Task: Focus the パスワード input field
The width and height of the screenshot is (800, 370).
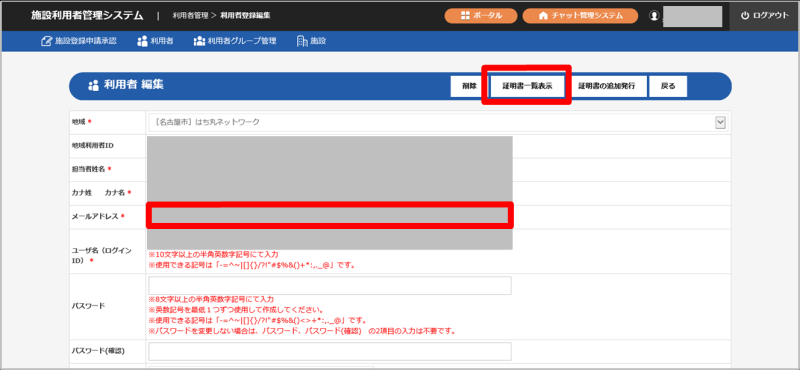Action: (x=330, y=286)
